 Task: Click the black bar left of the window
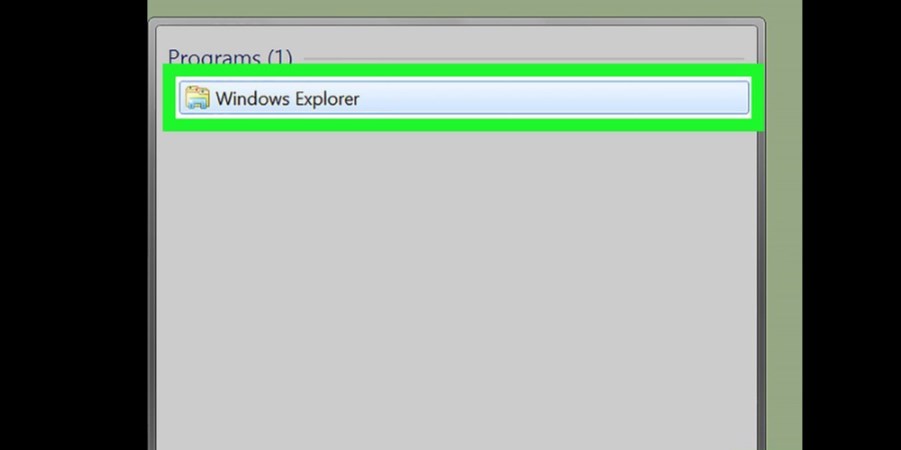pos(74,225)
